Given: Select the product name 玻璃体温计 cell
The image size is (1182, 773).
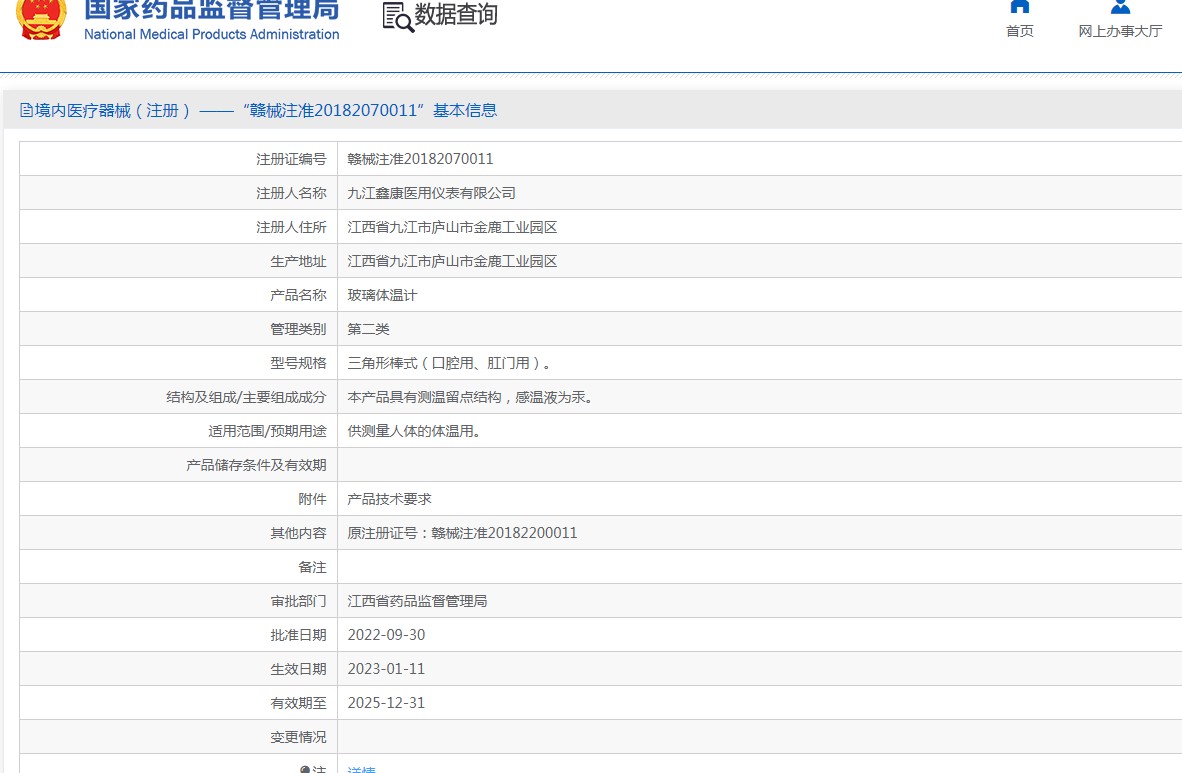Looking at the screenshot, I should pyautogui.click(x=382, y=295).
